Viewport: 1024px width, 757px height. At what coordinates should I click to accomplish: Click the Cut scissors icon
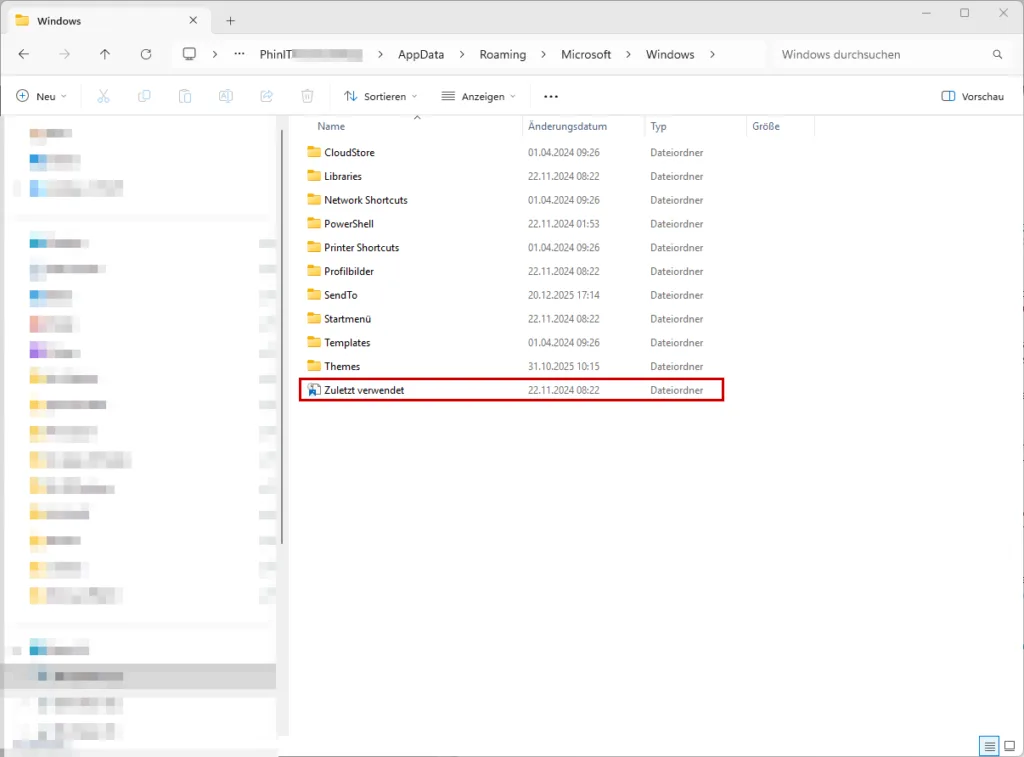pyautogui.click(x=103, y=96)
